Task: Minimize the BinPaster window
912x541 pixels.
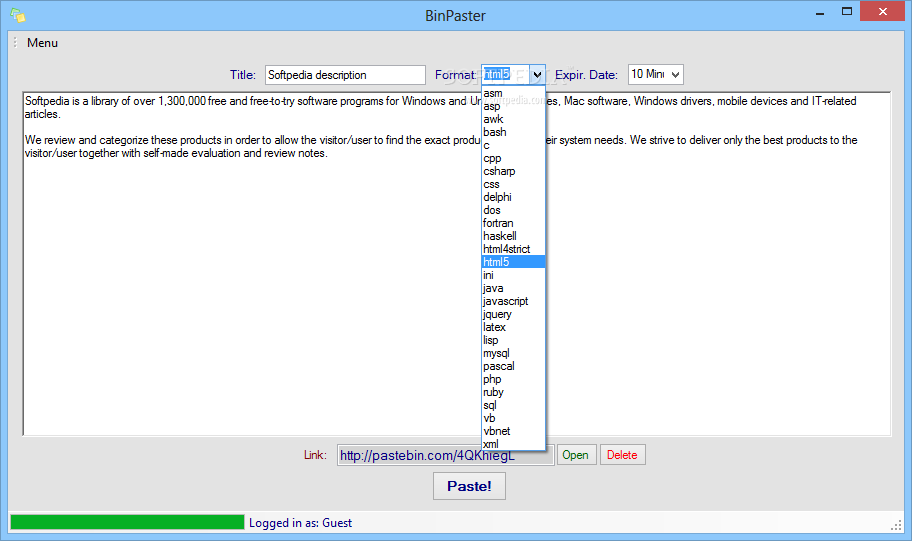Action: [820, 13]
